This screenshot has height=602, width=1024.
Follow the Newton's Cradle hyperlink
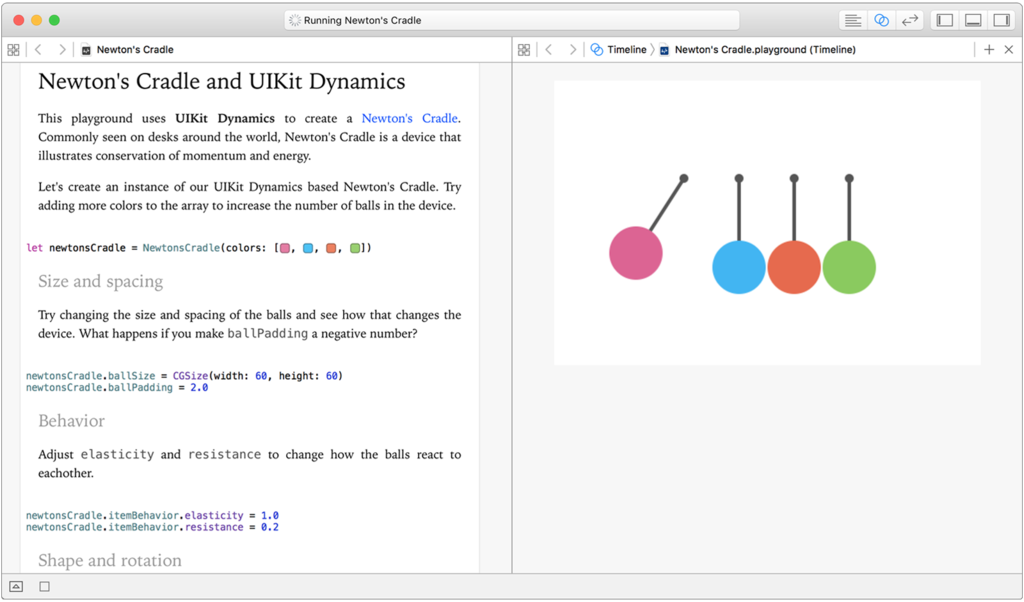coord(409,118)
